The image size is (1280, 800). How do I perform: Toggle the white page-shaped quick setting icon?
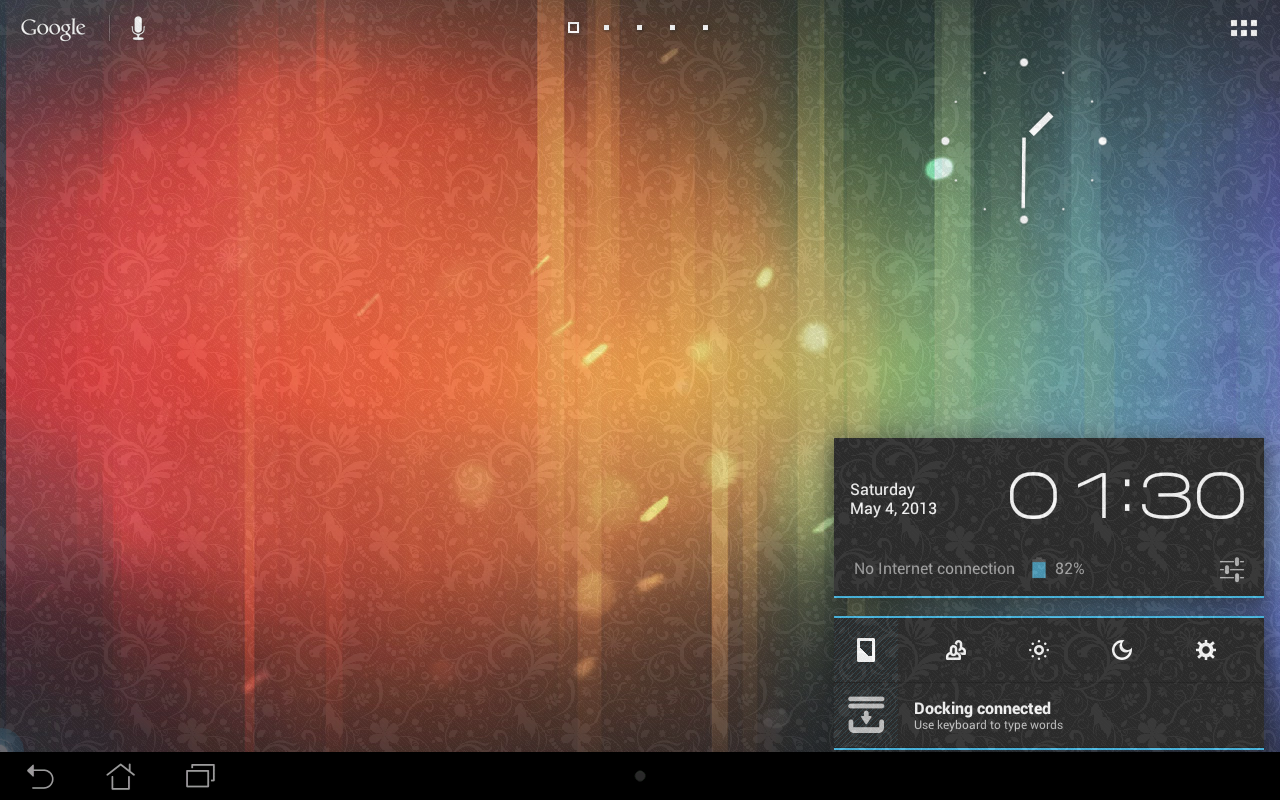click(866, 650)
